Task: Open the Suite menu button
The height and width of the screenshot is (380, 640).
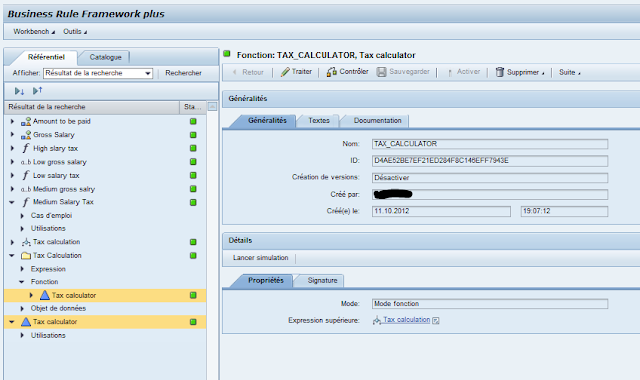Action: (x=570, y=72)
